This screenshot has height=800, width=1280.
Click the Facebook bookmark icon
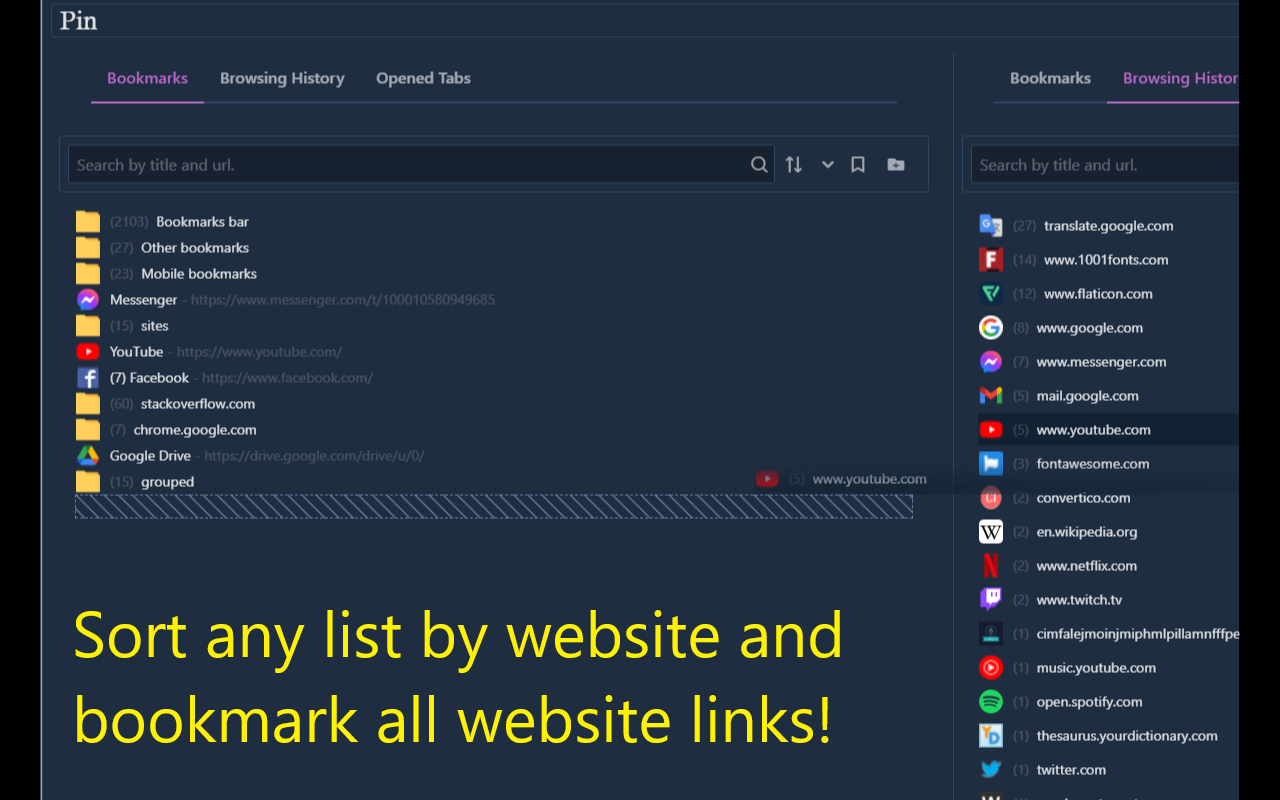[88, 378]
